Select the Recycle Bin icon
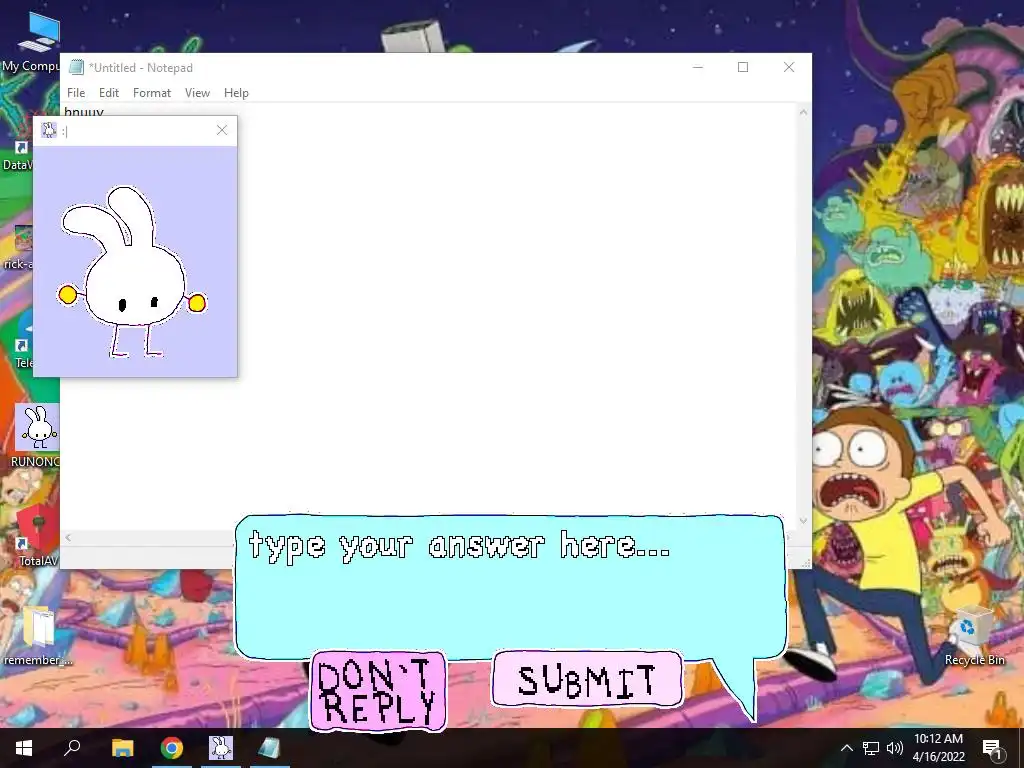This screenshot has width=1024, height=768. tap(974, 635)
